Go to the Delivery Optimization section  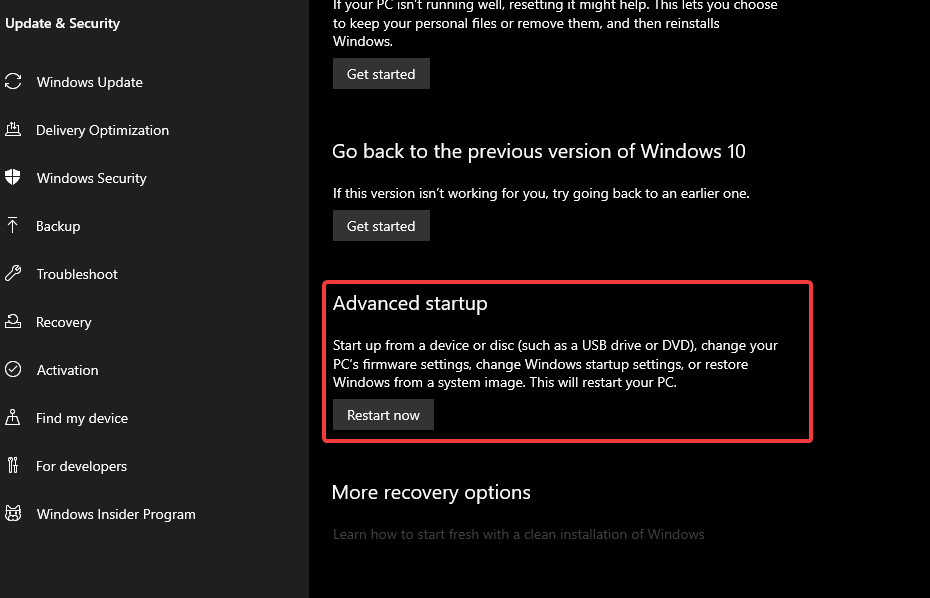coord(102,130)
